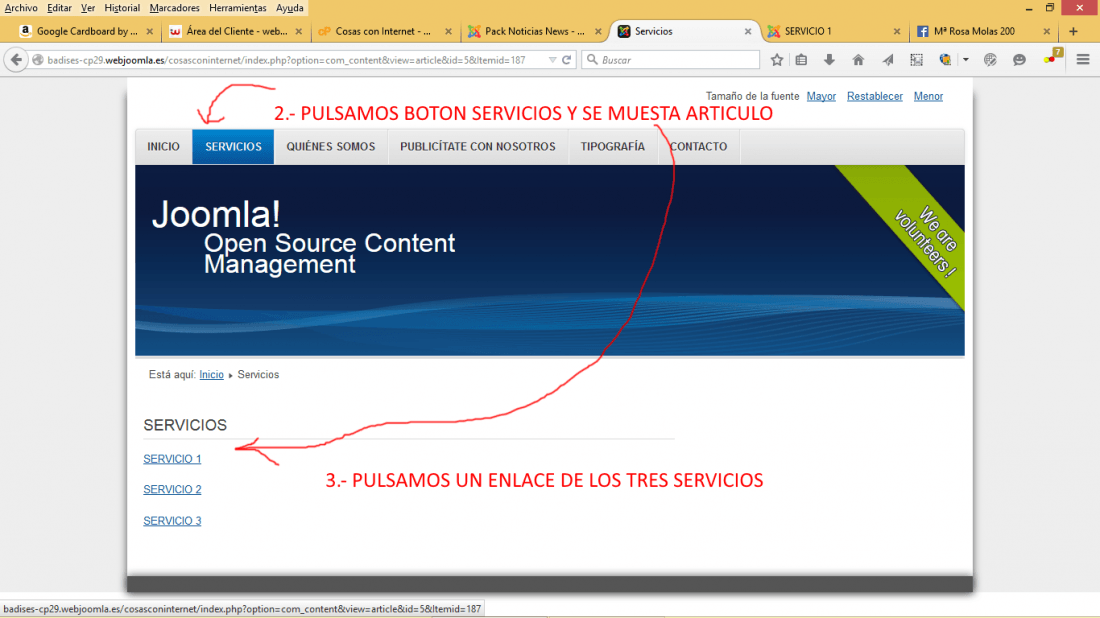Image resolution: width=1100 pixels, height=618 pixels.
Task: Open the Ver menu
Action: click(x=88, y=8)
